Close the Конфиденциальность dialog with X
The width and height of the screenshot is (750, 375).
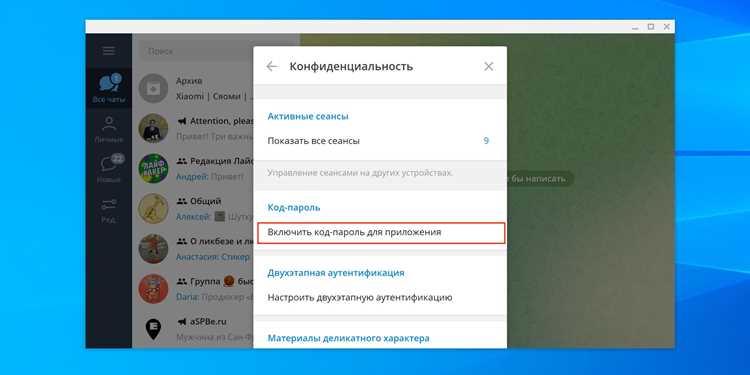click(x=488, y=66)
